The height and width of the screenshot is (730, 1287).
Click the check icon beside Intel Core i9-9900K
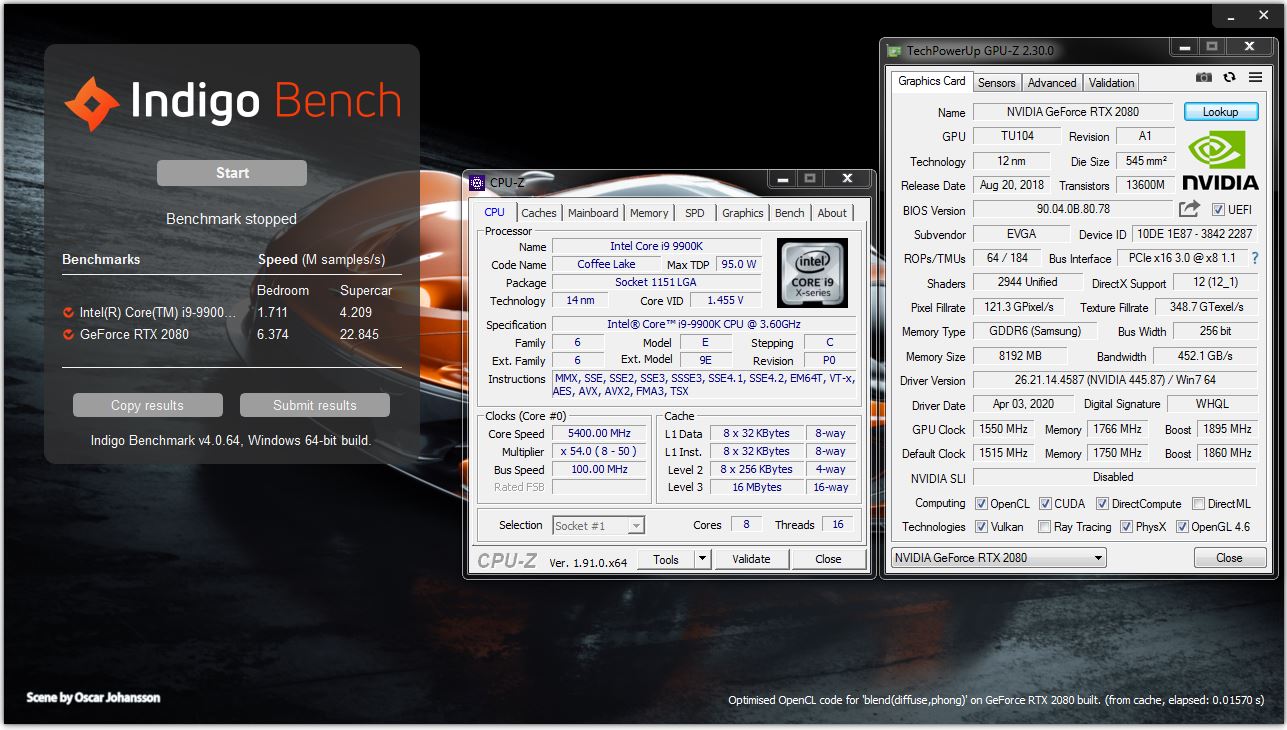(x=68, y=313)
